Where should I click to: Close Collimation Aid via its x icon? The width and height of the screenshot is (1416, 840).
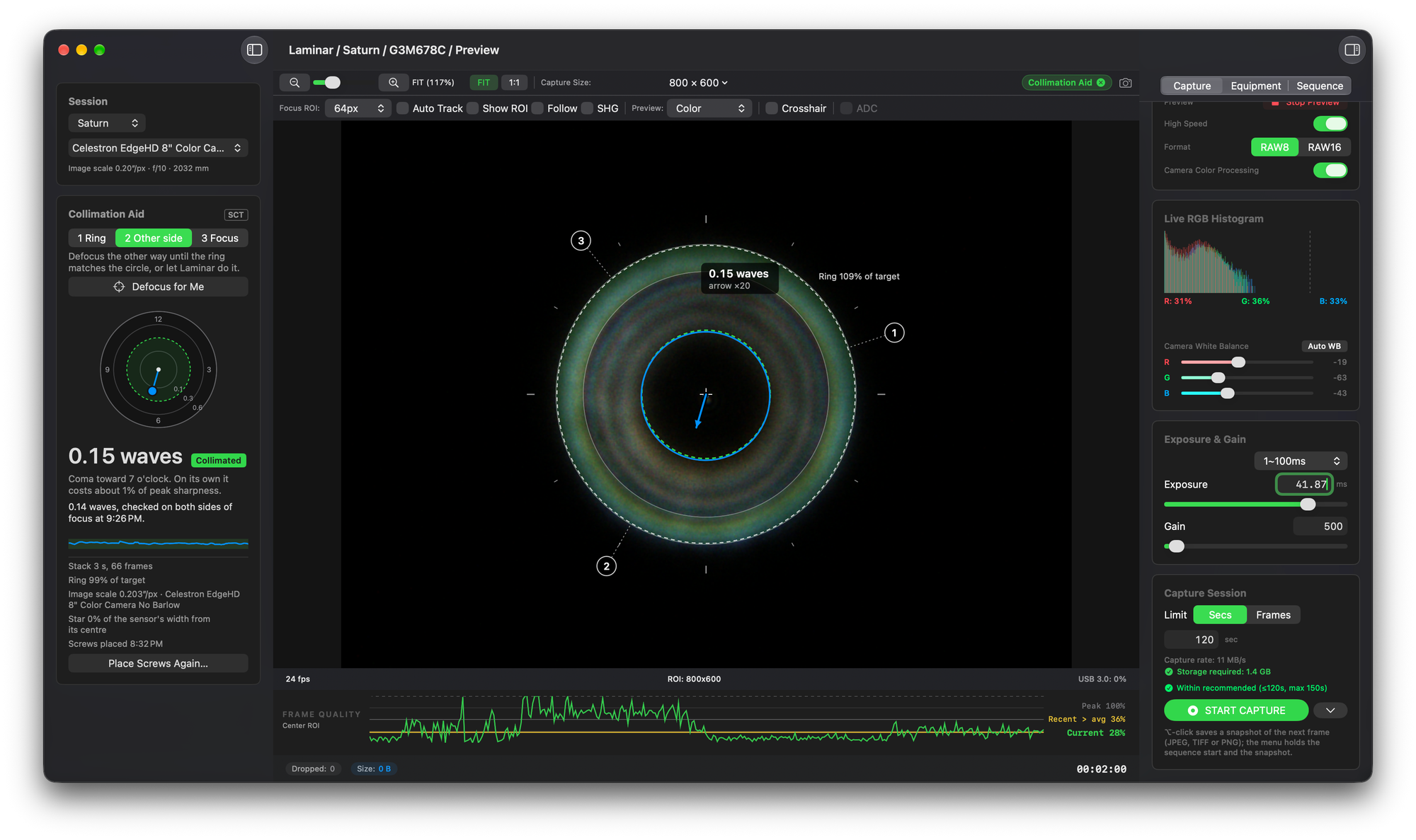point(1101,83)
